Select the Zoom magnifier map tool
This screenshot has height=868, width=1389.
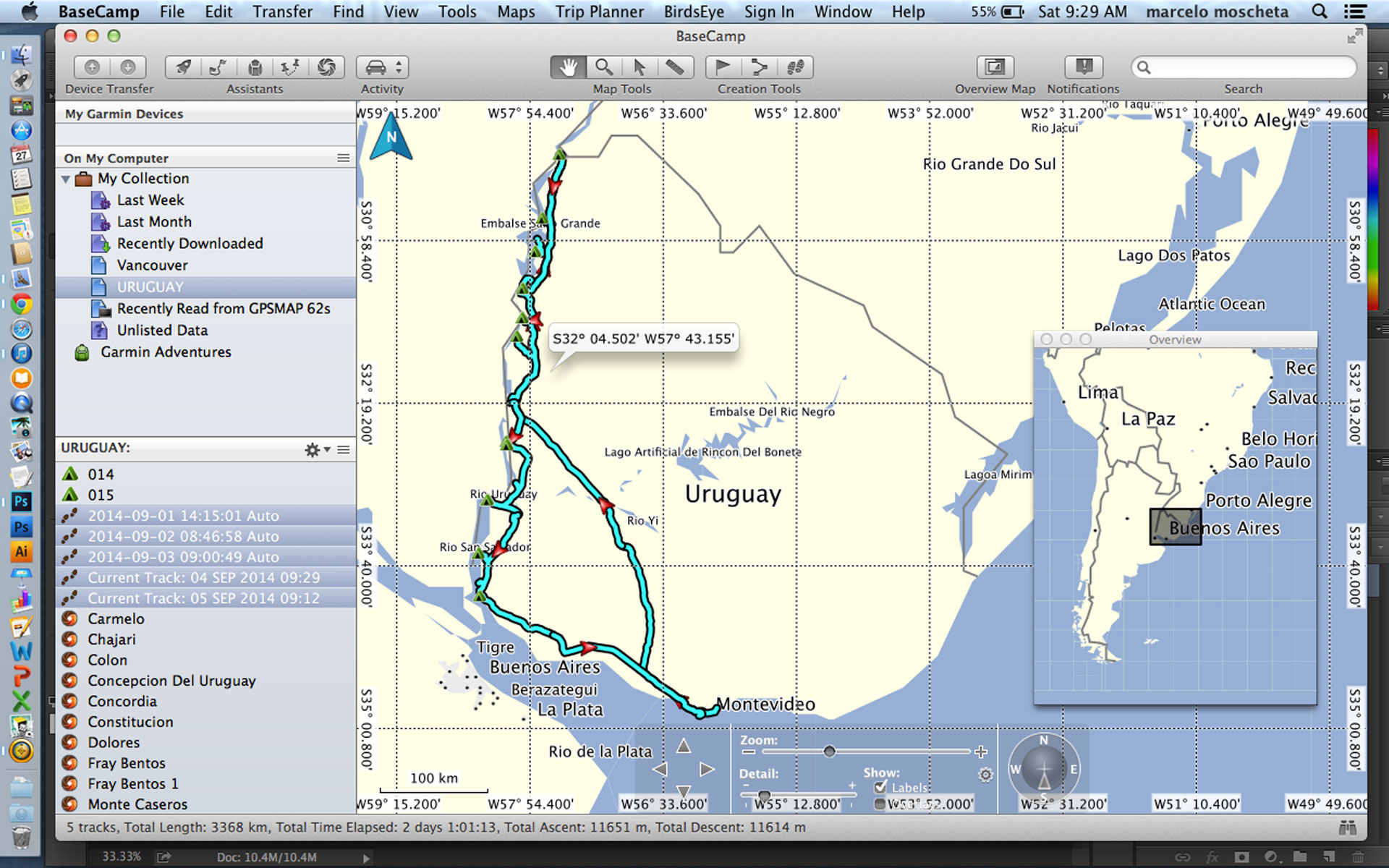[x=604, y=67]
